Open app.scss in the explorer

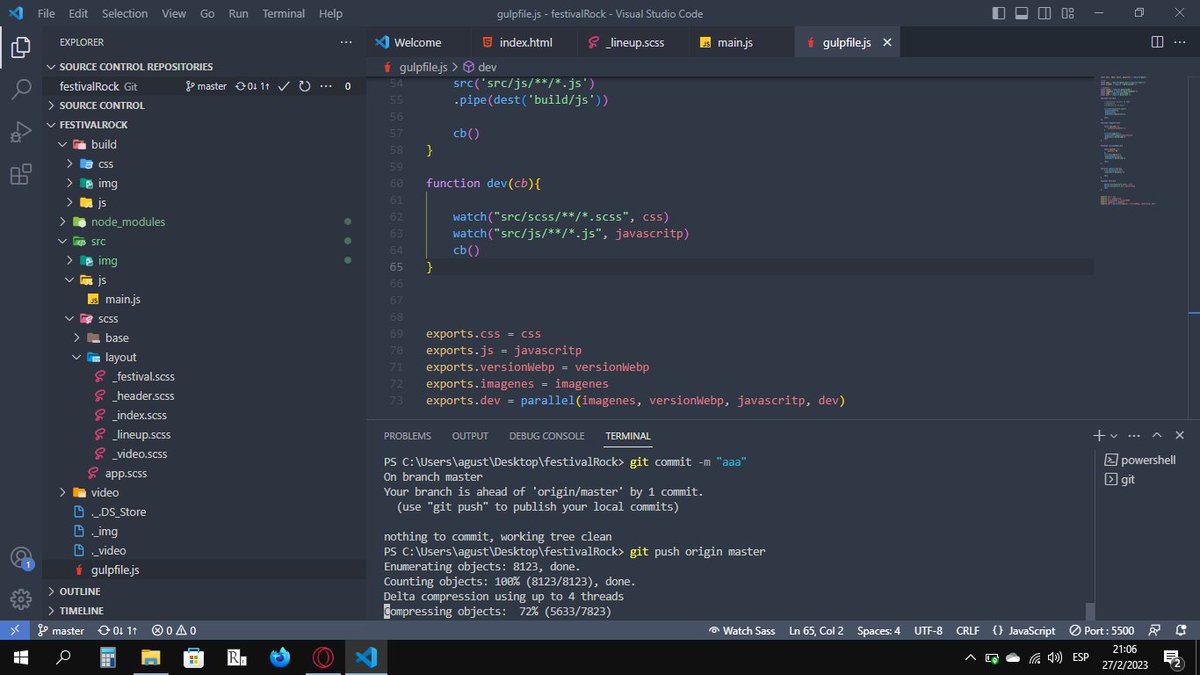pos(126,473)
